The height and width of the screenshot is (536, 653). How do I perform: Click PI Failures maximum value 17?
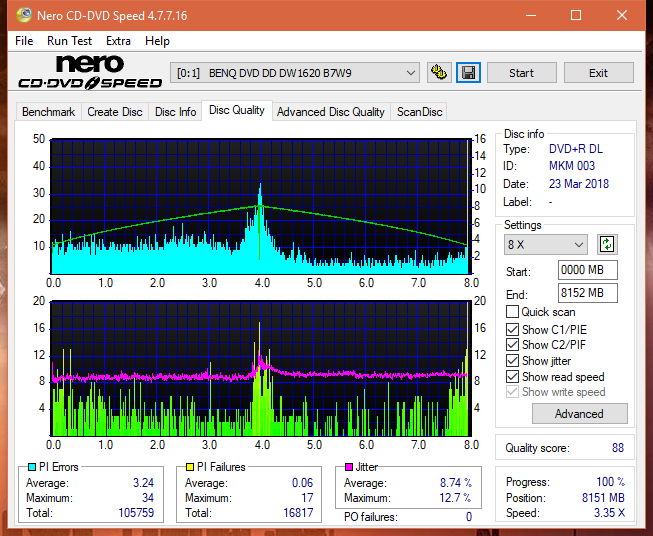(307, 498)
